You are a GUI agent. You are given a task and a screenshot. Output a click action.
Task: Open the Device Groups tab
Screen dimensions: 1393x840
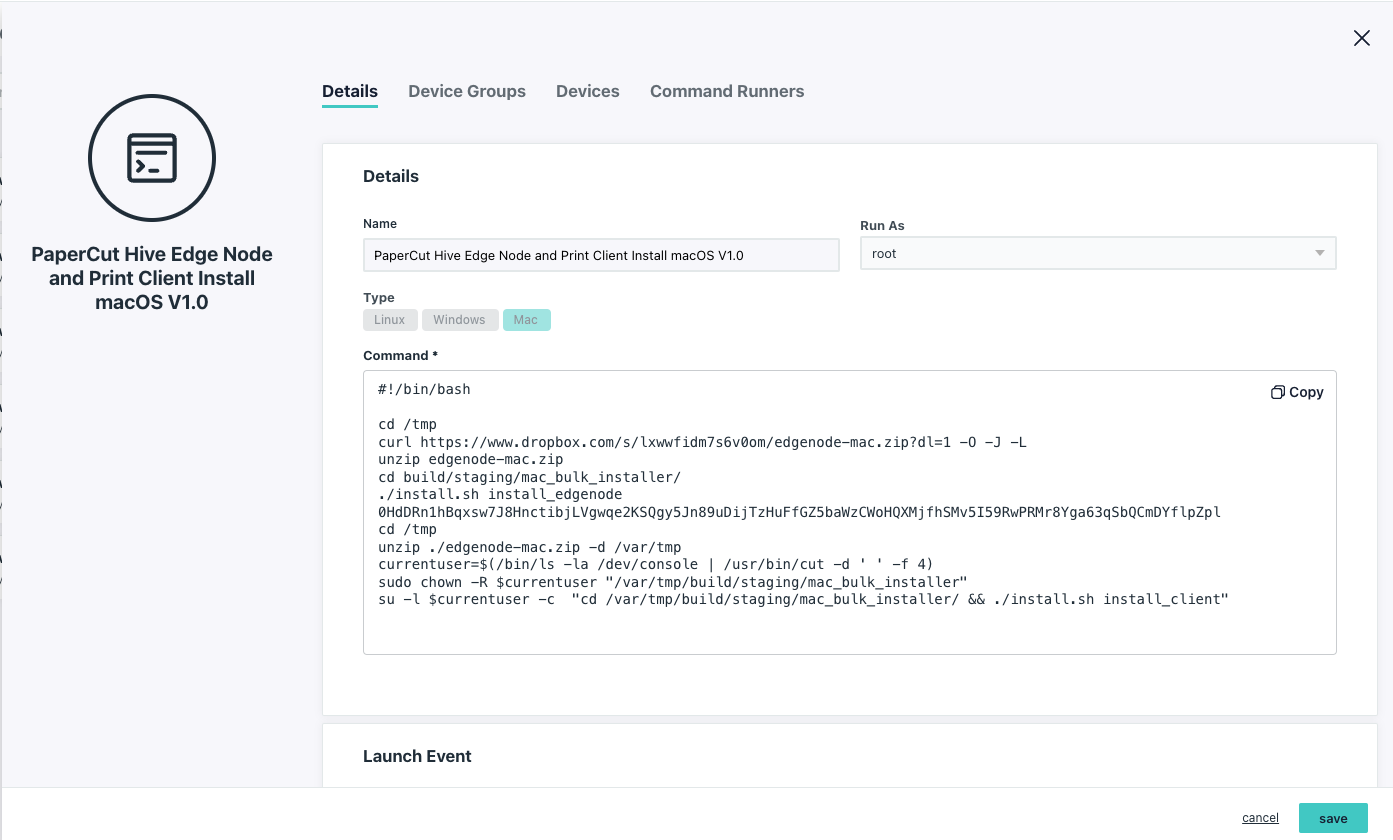click(x=467, y=91)
